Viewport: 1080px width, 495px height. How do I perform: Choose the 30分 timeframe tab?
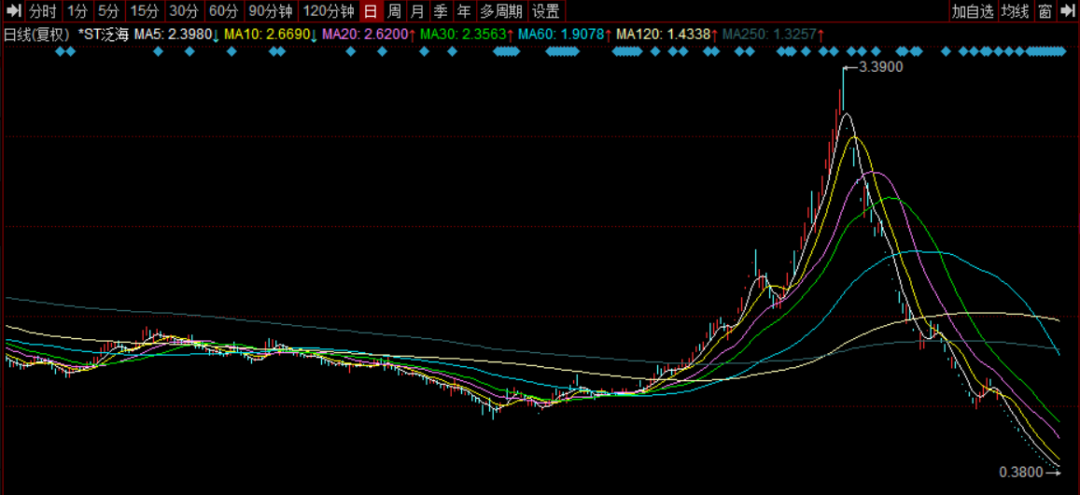183,12
